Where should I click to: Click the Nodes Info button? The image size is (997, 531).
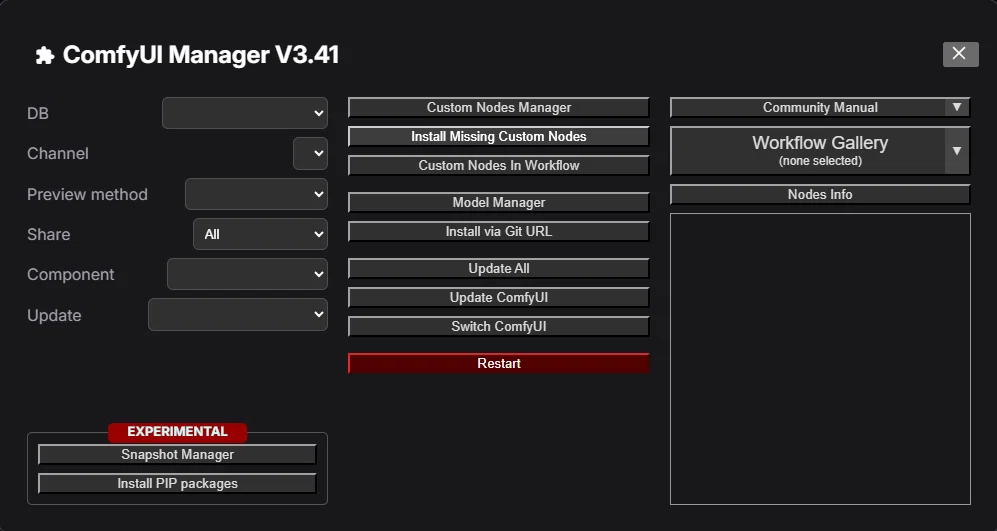pyautogui.click(x=820, y=195)
